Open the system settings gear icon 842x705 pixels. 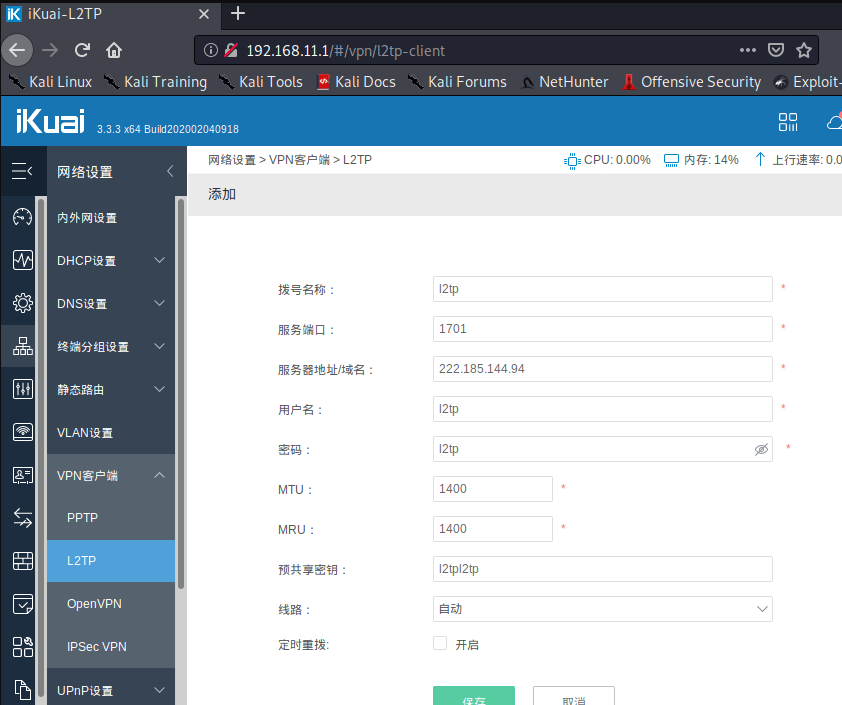(x=23, y=303)
